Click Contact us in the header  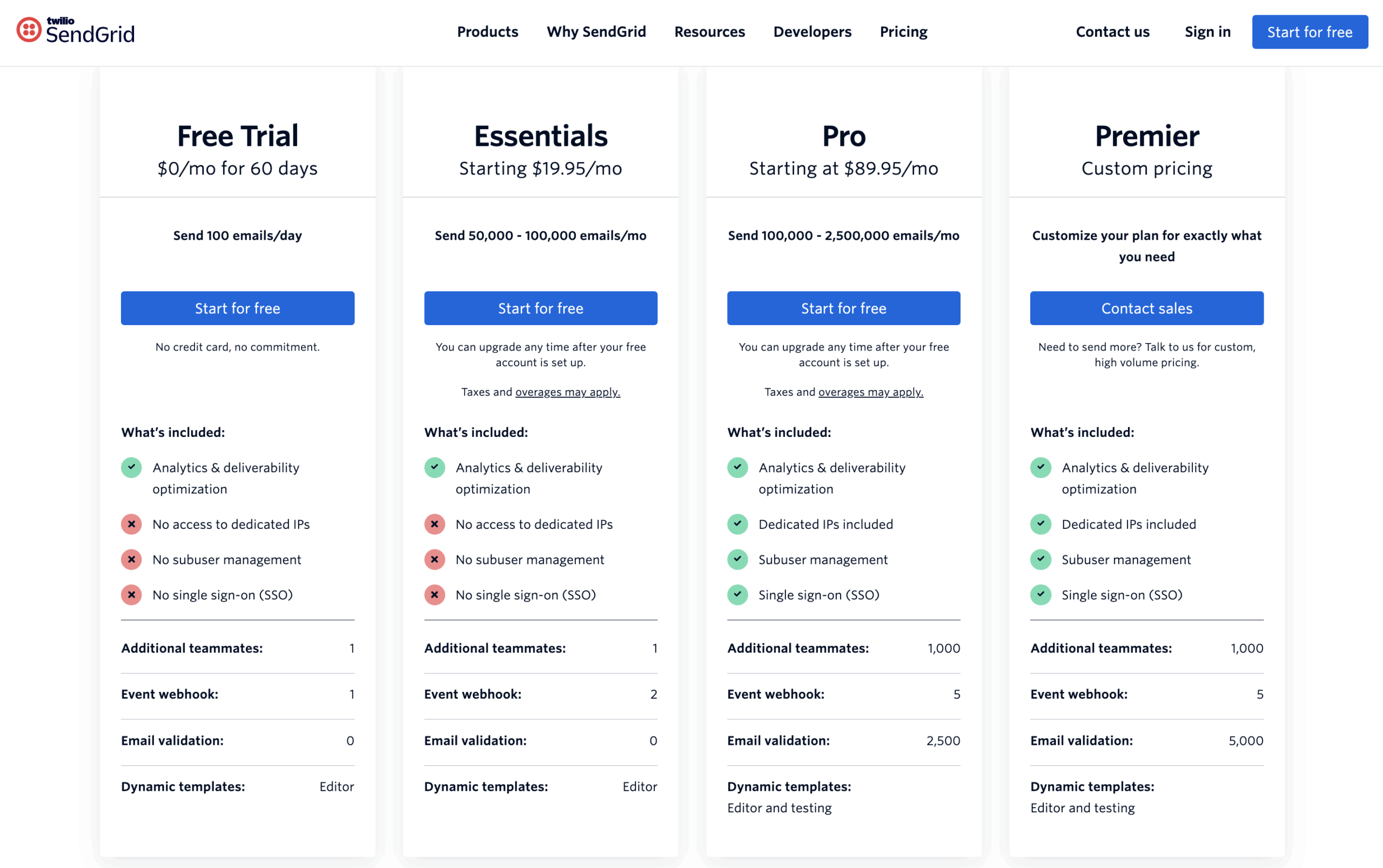click(1112, 32)
